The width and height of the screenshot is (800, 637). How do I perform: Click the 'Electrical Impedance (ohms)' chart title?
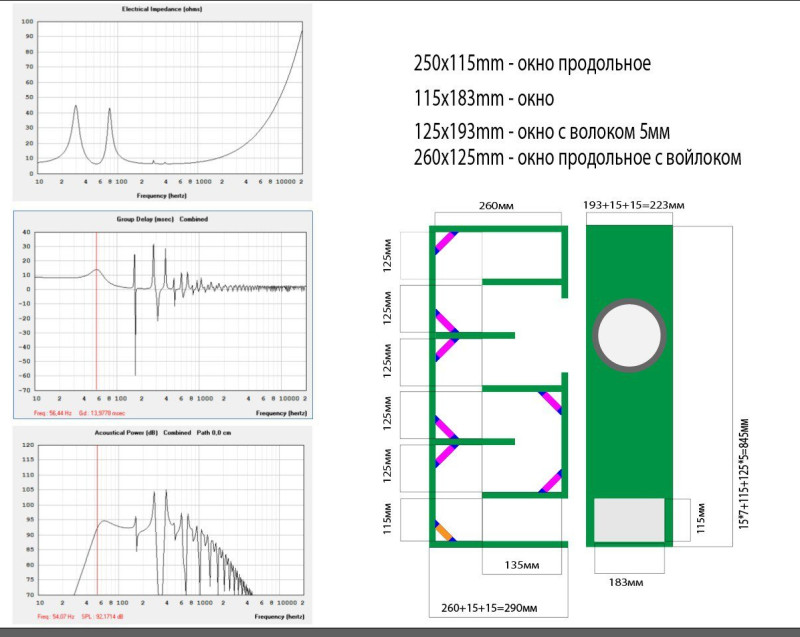[162, 9]
